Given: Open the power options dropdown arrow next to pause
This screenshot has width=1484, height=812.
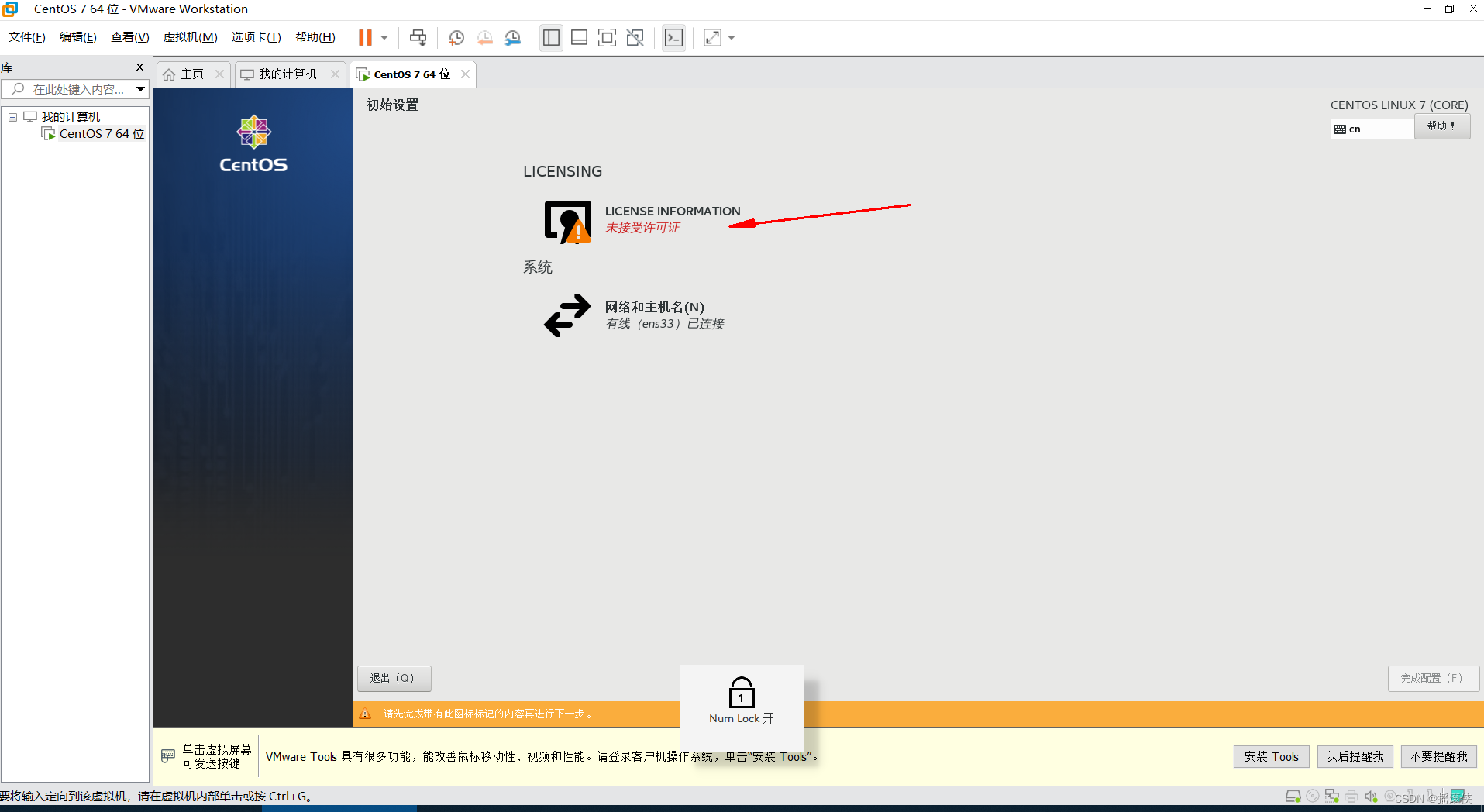Looking at the screenshot, I should point(384,37).
